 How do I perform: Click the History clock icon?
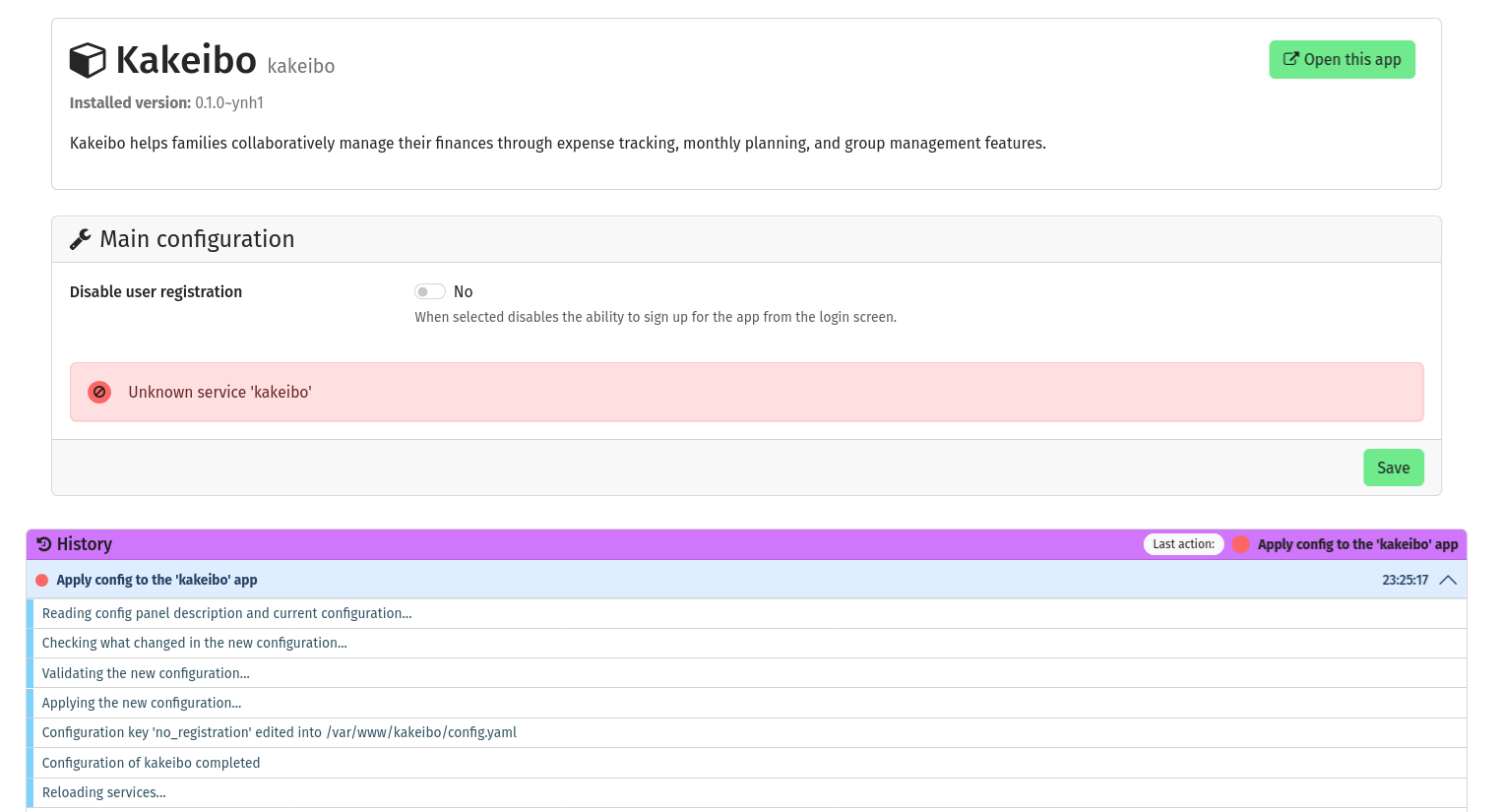click(44, 544)
